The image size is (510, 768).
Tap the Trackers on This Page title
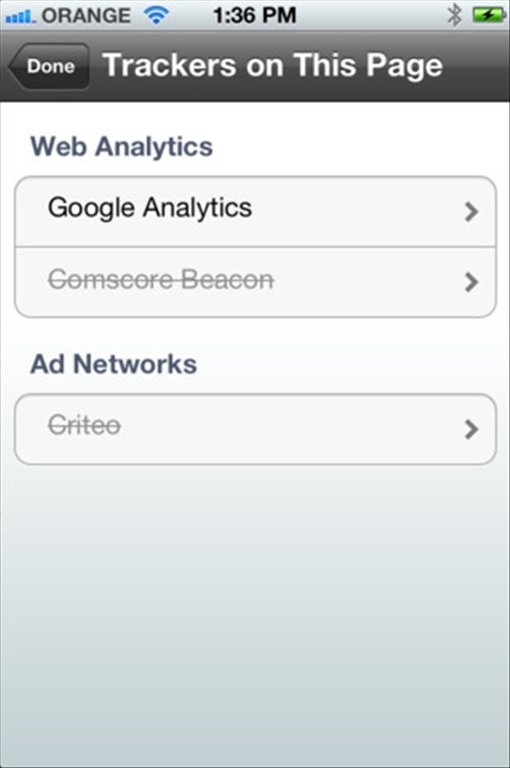272,65
